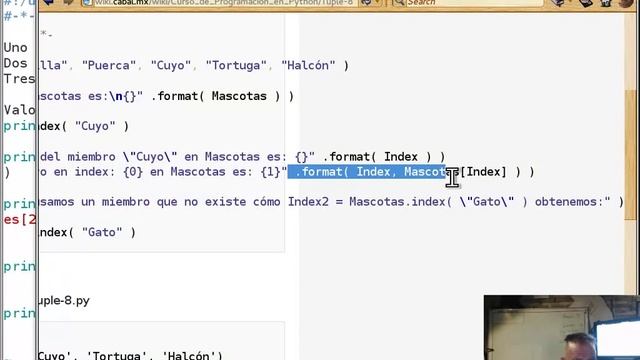The width and height of the screenshot is (640, 360).
Task: Click "Dos" in the left editor window
Action: tap(16, 63)
